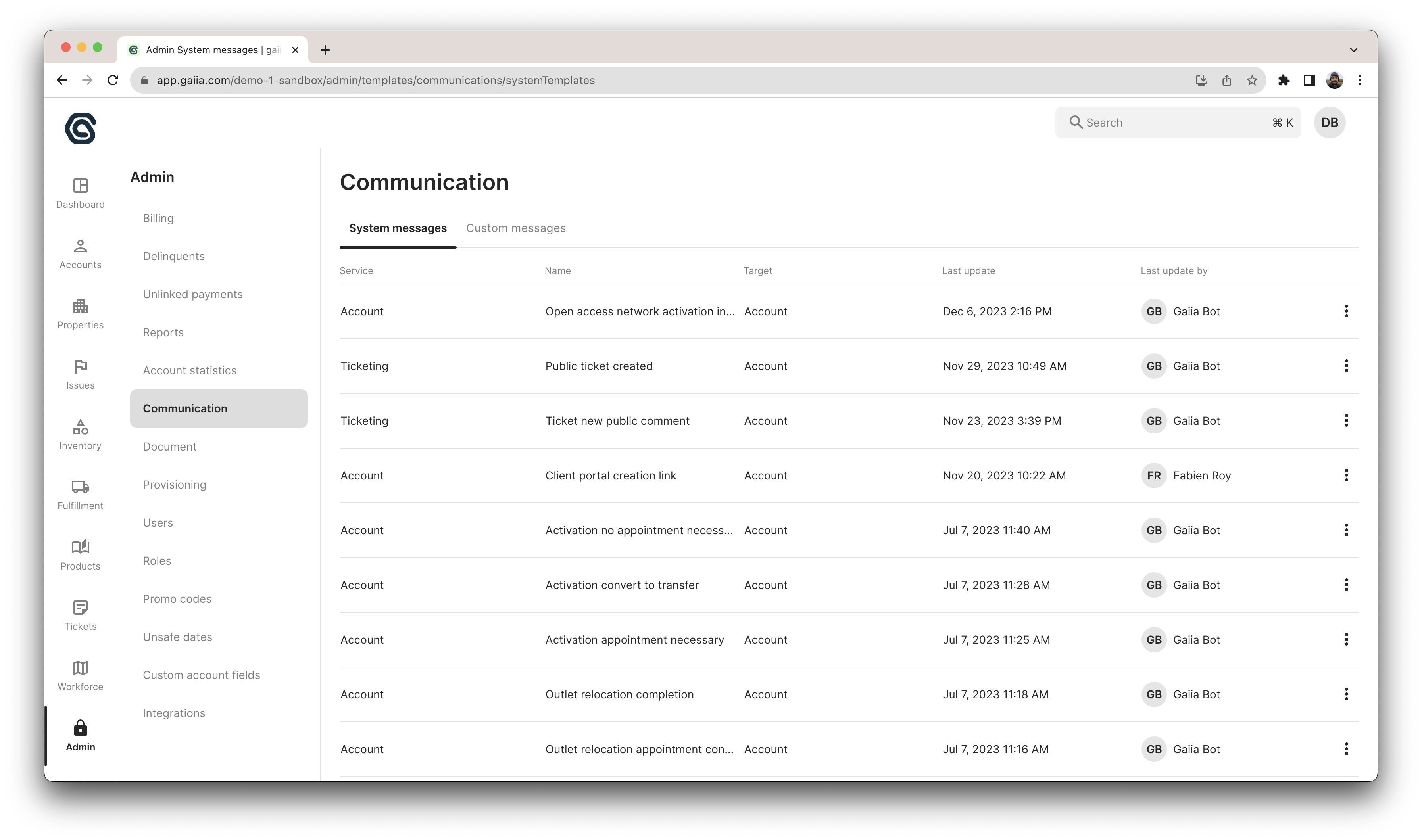Screen dimensions: 1422x840
Task: Open the Public ticket created message
Action: click(x=598, y=366)
